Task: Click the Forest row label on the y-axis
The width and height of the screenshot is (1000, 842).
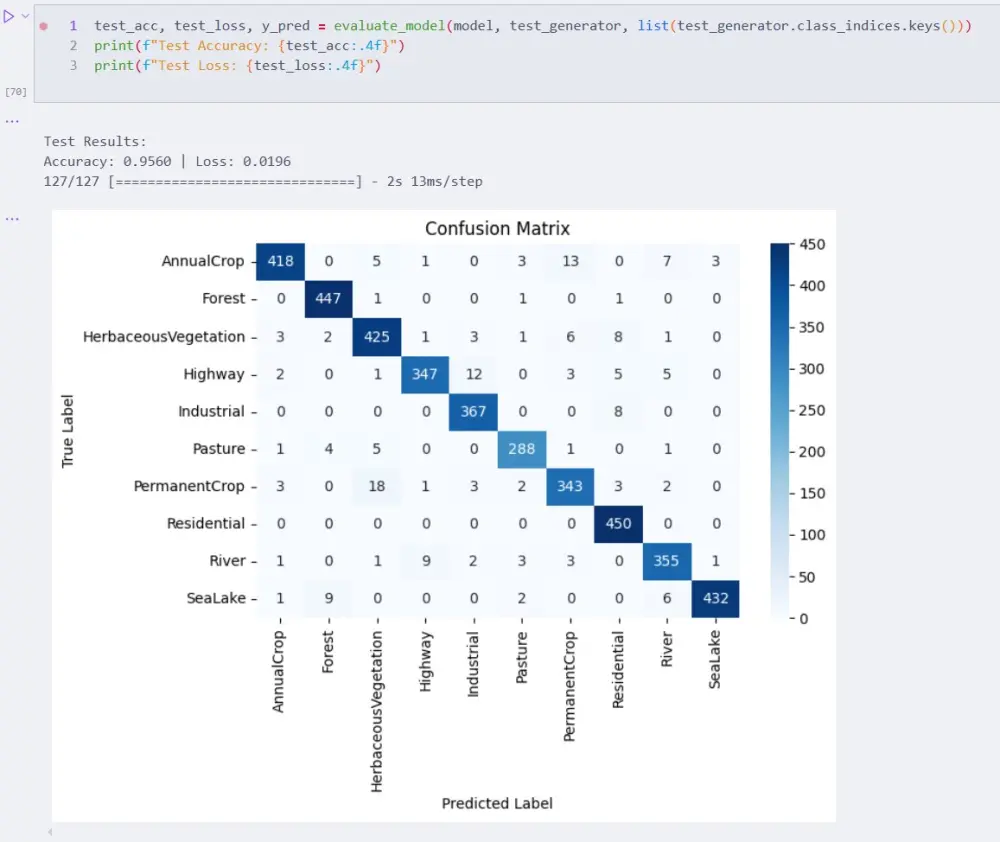Action: coord(224,298)
